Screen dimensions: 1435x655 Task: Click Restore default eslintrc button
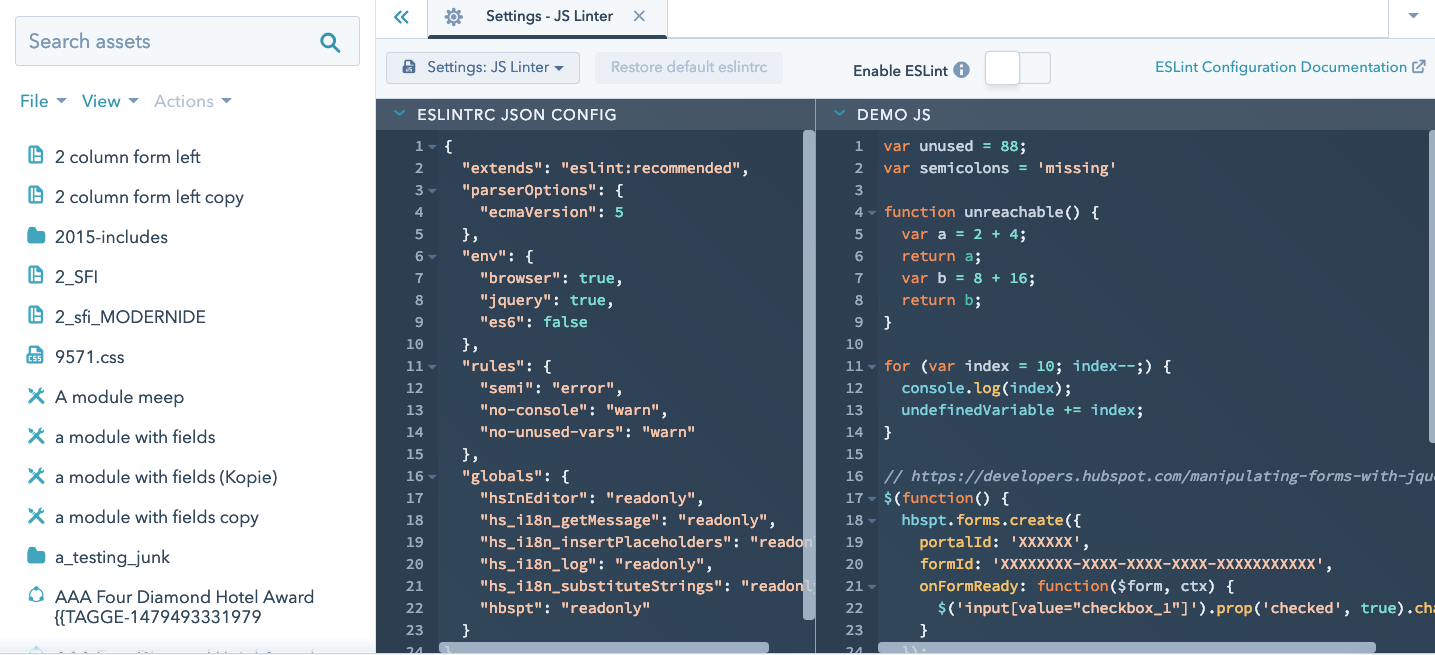689,67
